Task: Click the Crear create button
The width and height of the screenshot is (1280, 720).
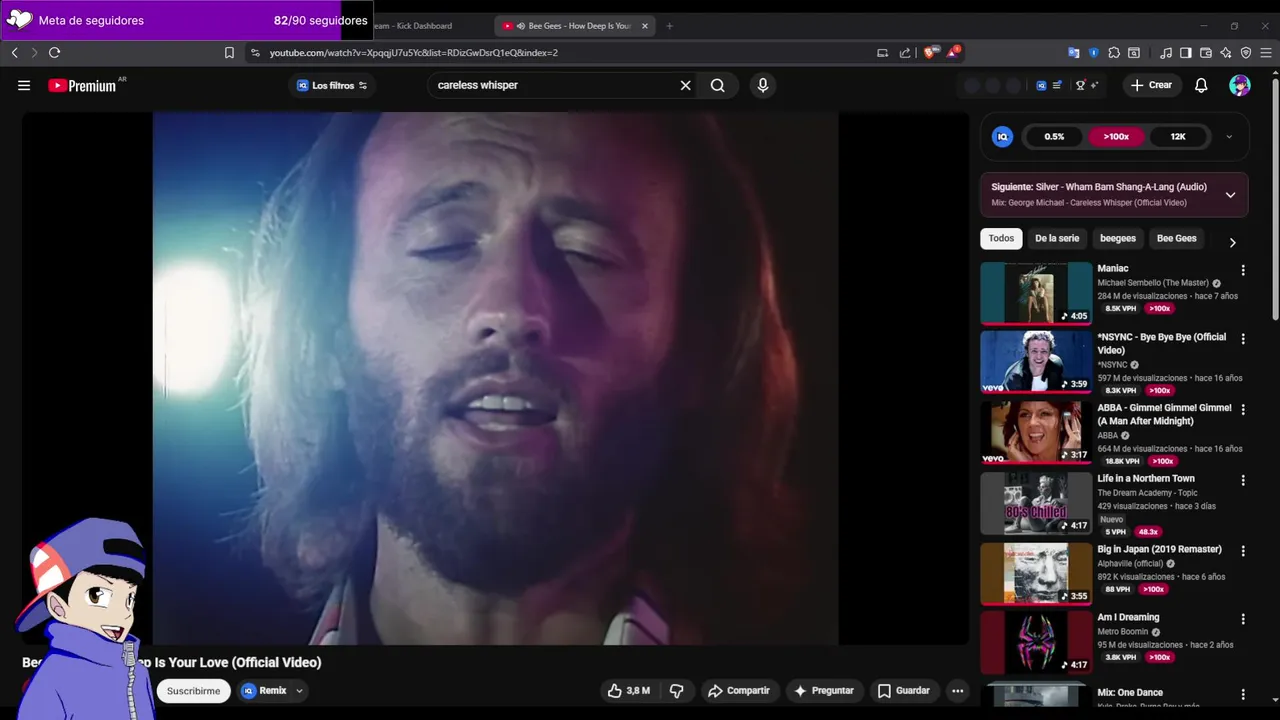Action: [1151, 86]
